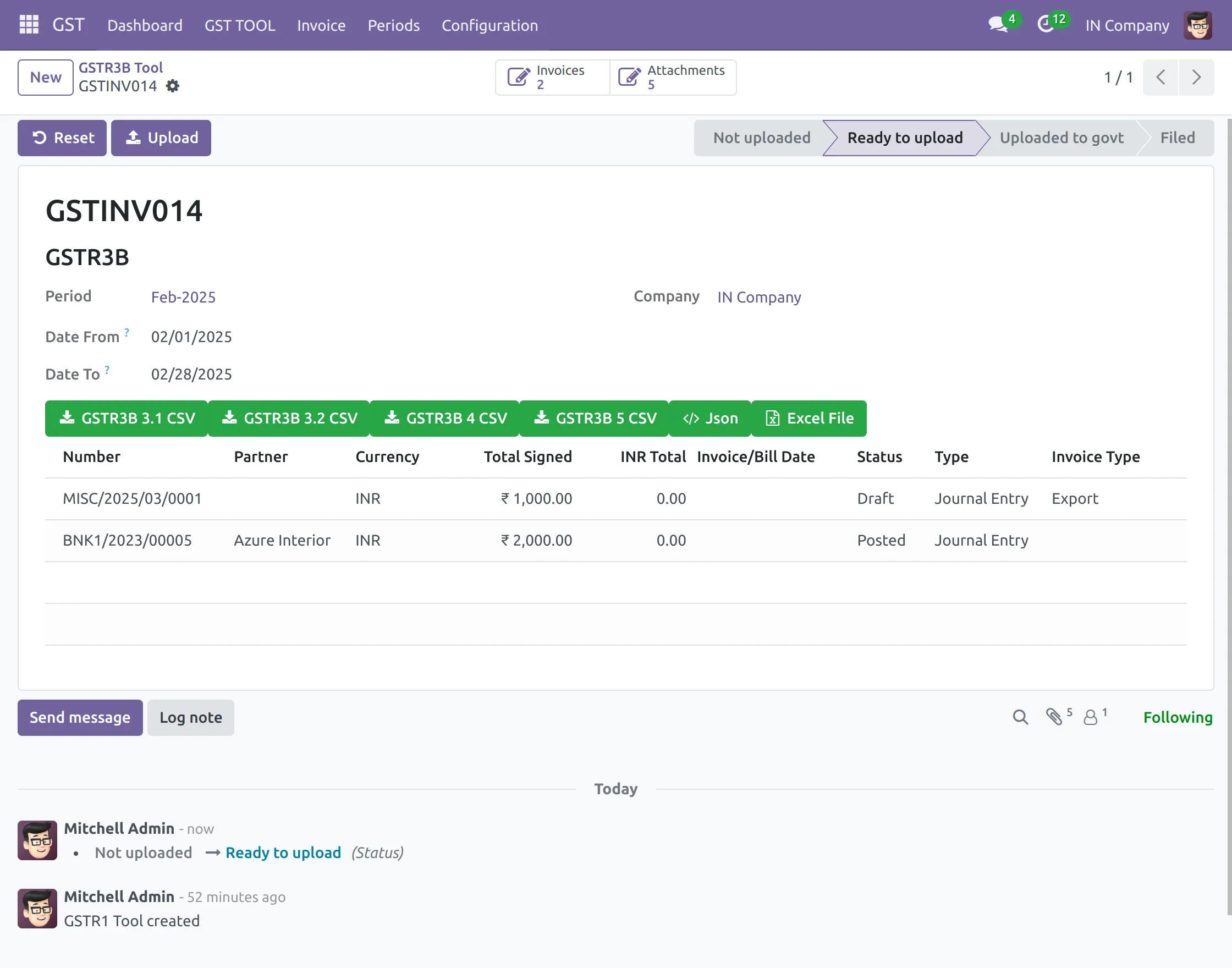Export the record as Json
This screenshot has width=1232, height=968.
710,418
